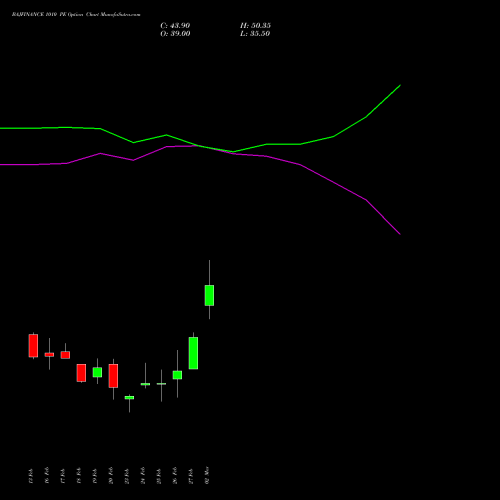Image resolution: width=500 pixels, height=500 pixels.
Task: Click the 16 Feb date label
Action: click(x=47, y=475)
